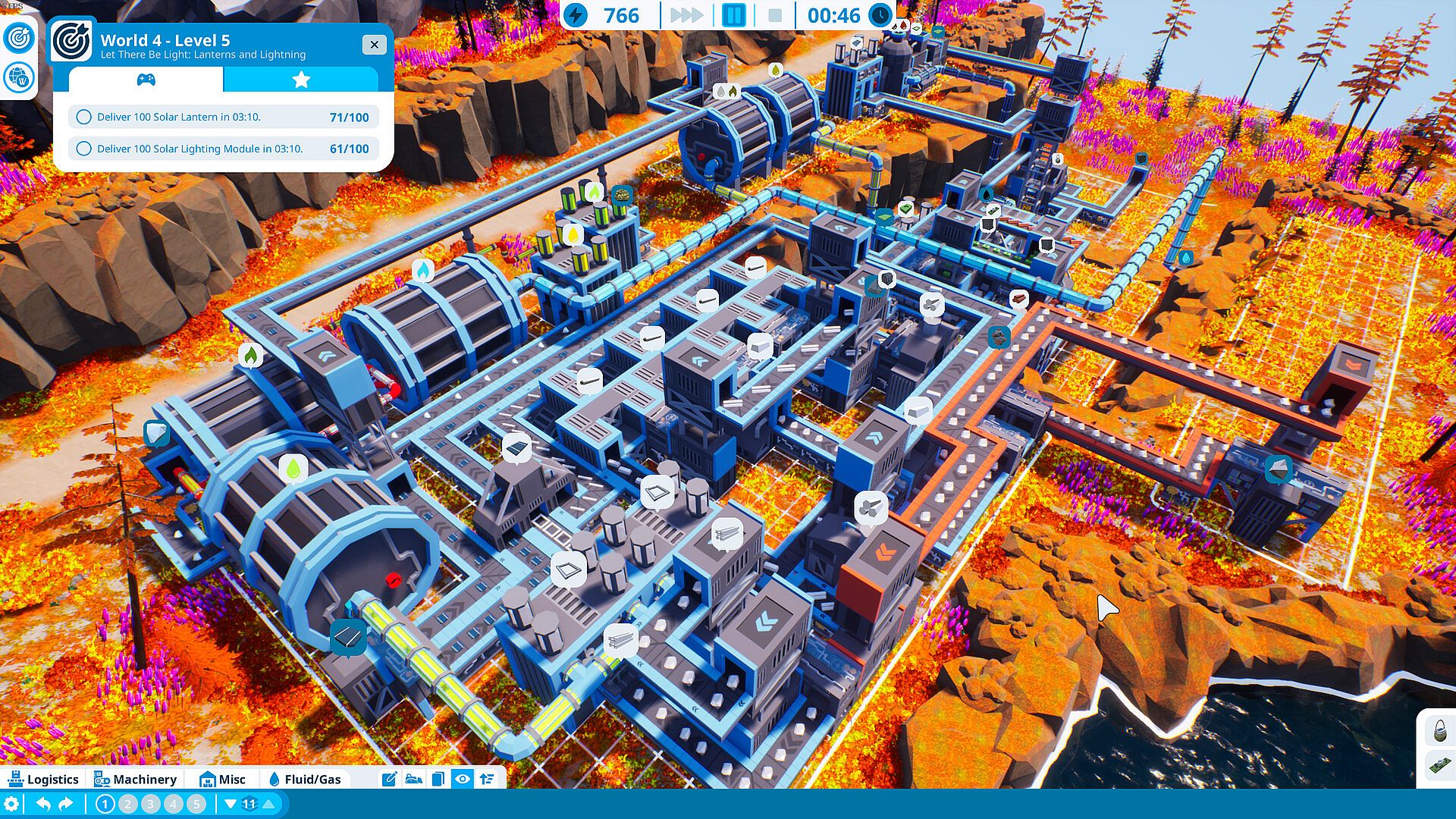Click the undo arrow
Screen dimensions: 1456x819
point(43,805)
